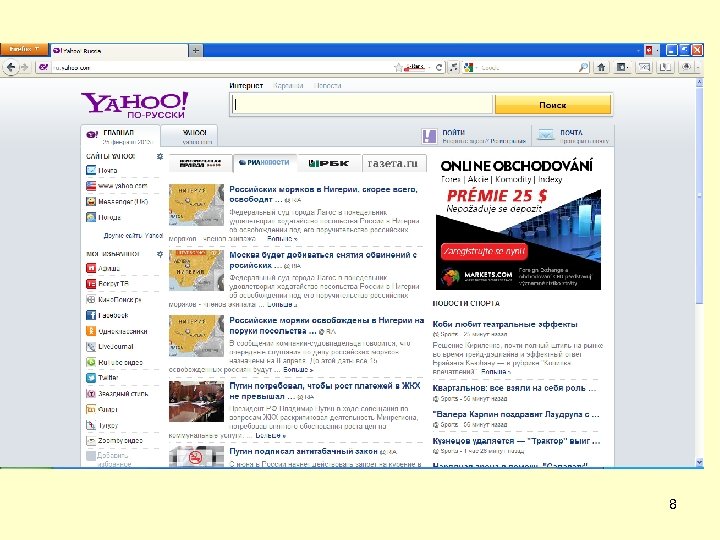Click inside the Yahoo search text field
Viewport: 720px width, 540px height.
(x=362, y=105)
